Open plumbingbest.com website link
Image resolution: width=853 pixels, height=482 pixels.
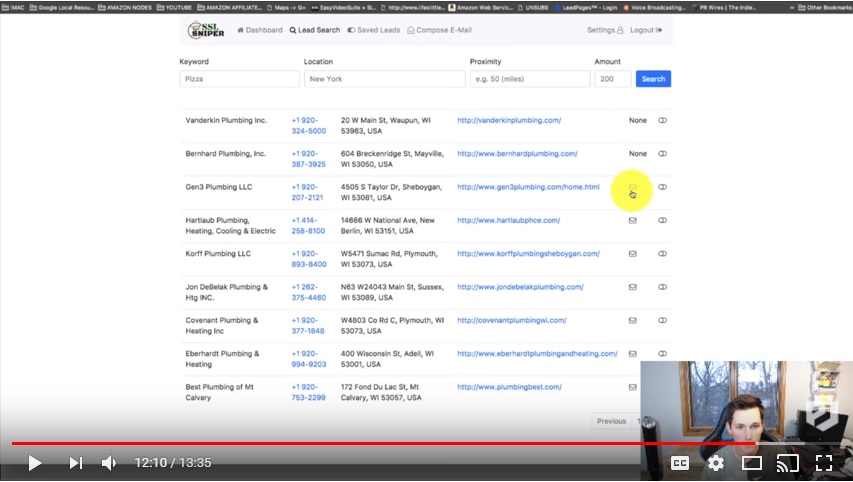[x=510, y=387]
